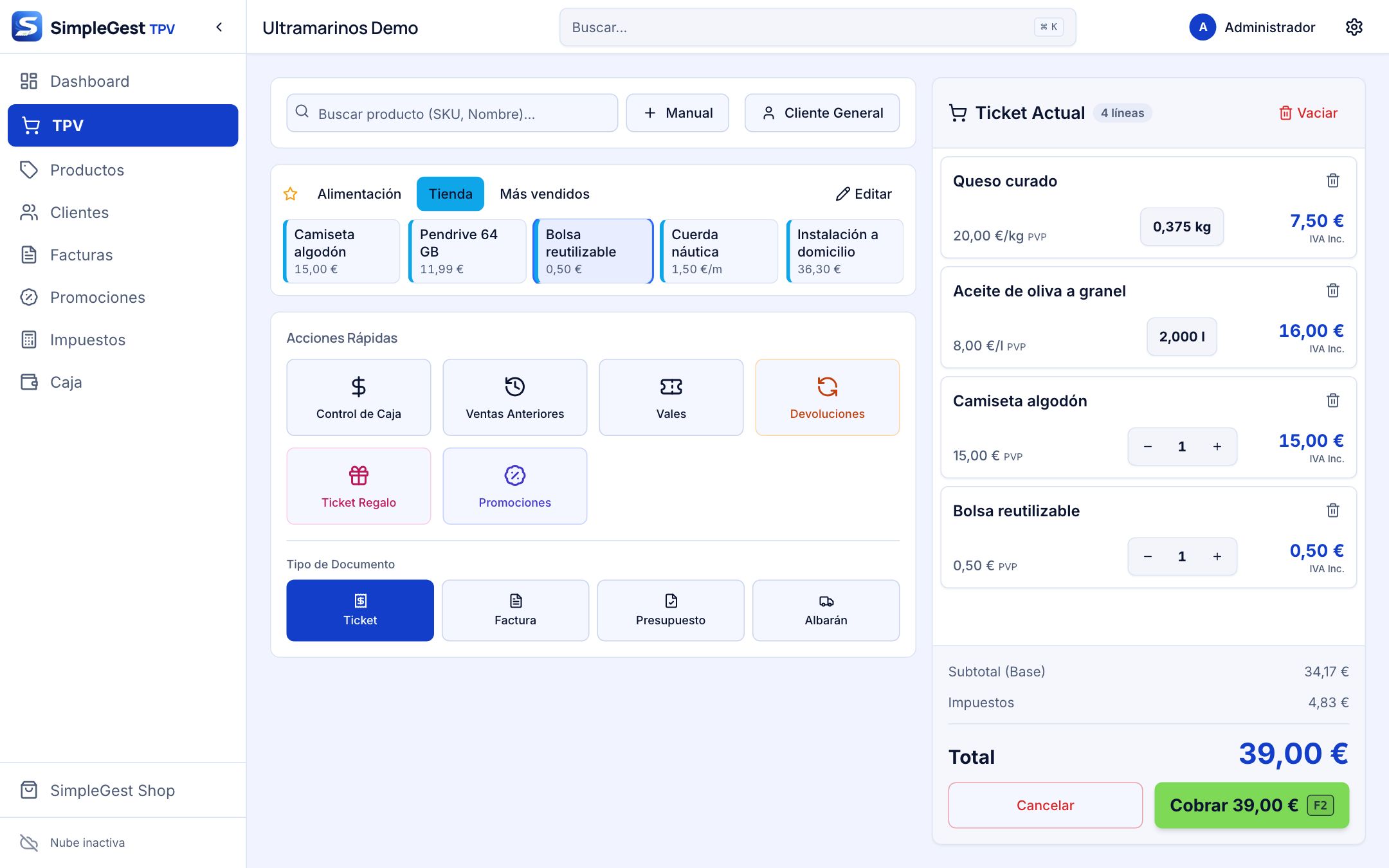Delete the Queso curado line
The height and width of the screenshot is (868, 1389).
pyautogui.click(x=1333, y=181)
